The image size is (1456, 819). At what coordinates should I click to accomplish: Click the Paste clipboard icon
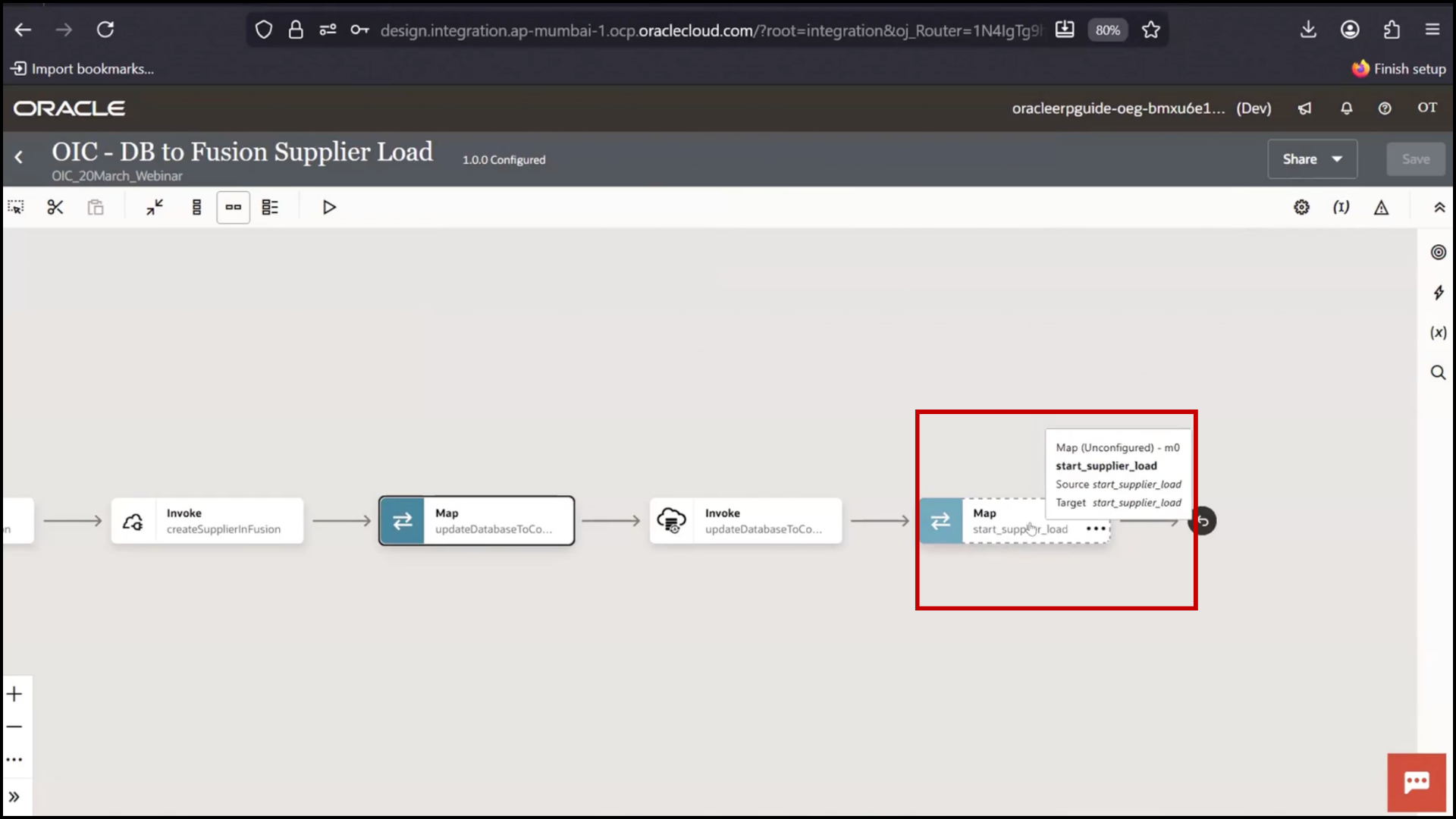tap(95, 207)
